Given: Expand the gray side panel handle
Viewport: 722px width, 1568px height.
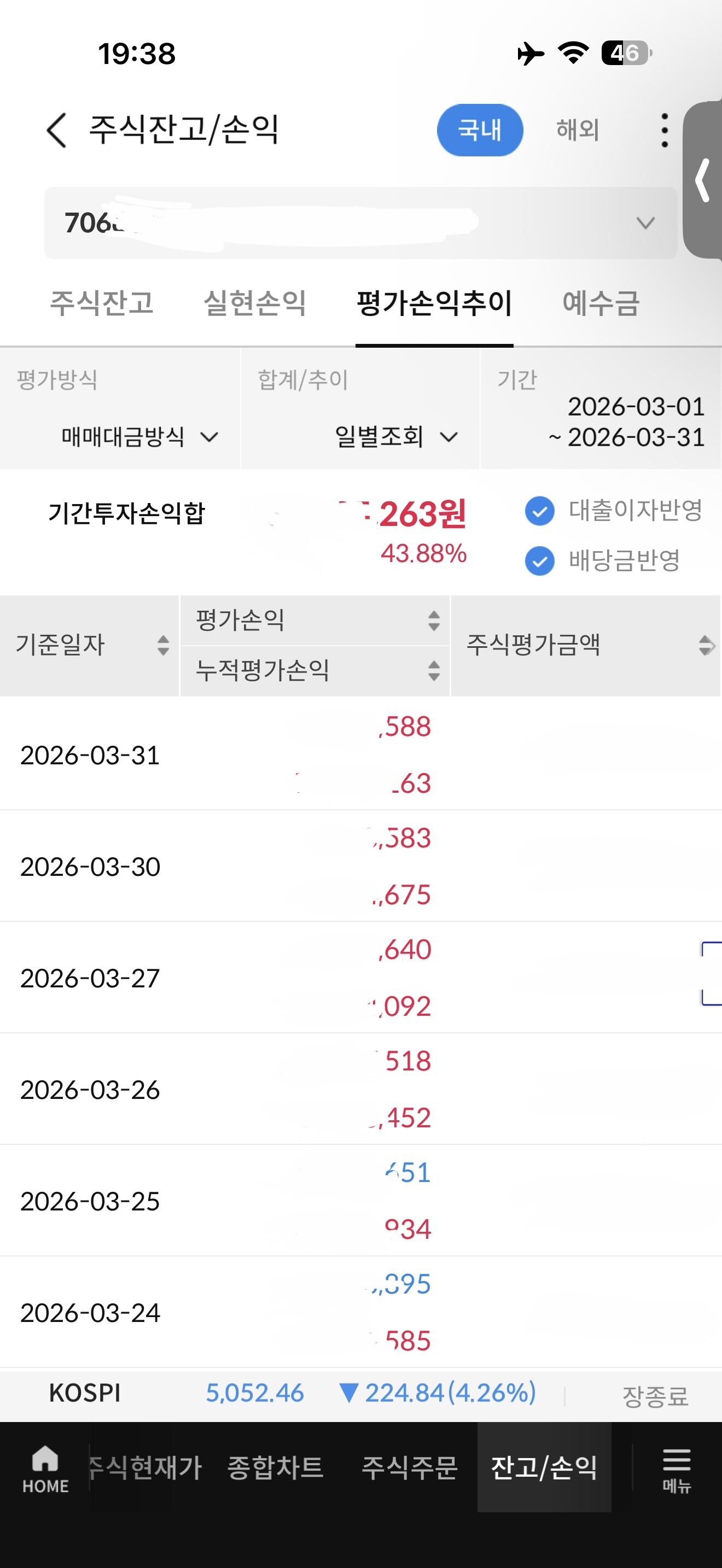Looking at the screenshot, I should click(703, 180).
